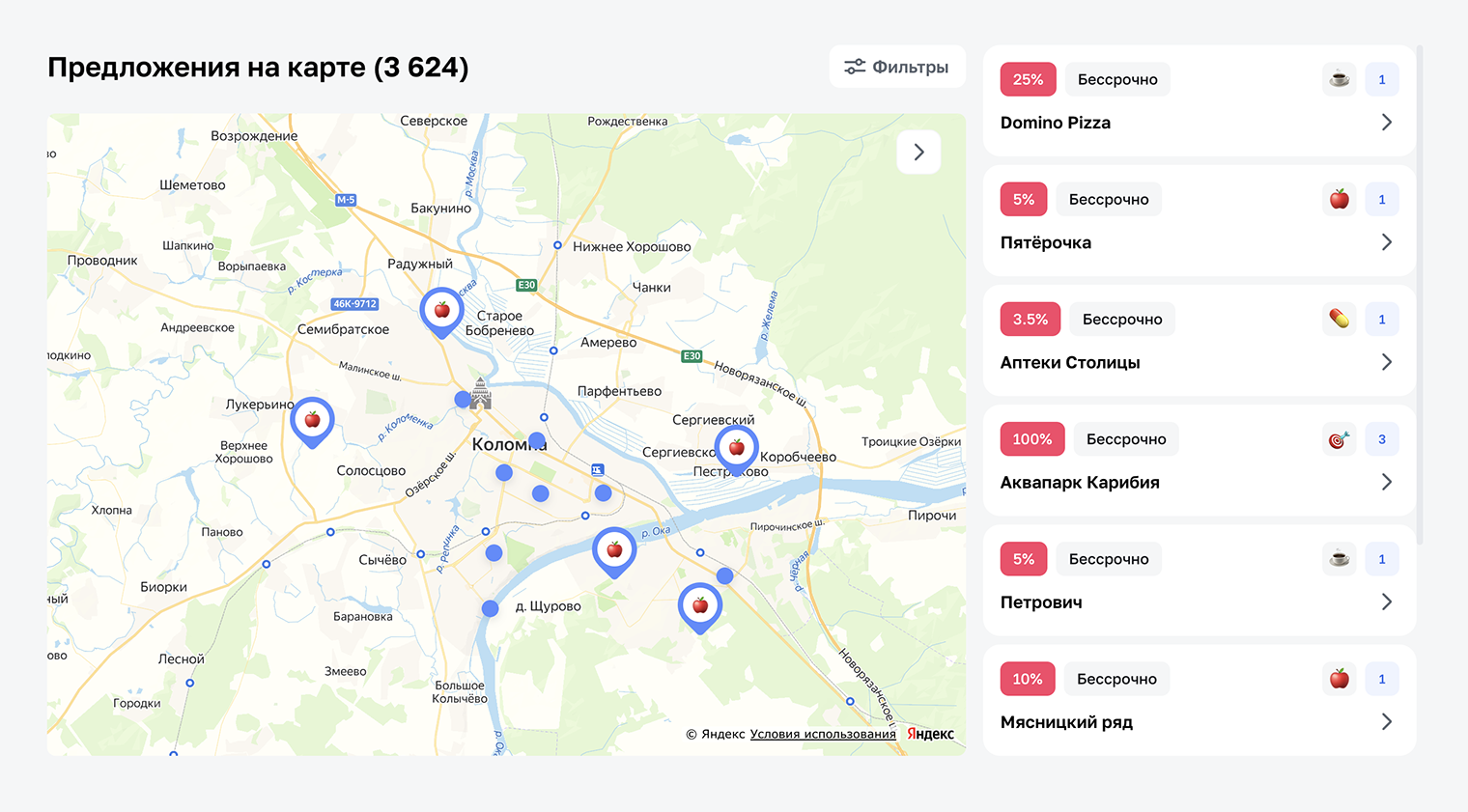The height and width of the screenshot is (812, 1468).
Task: Select the Пятёрочка title
Action: tap(1046, 242)
